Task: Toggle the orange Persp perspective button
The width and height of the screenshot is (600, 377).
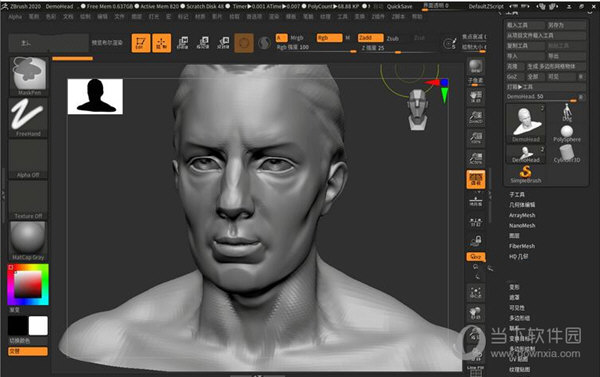Action: 476,179
